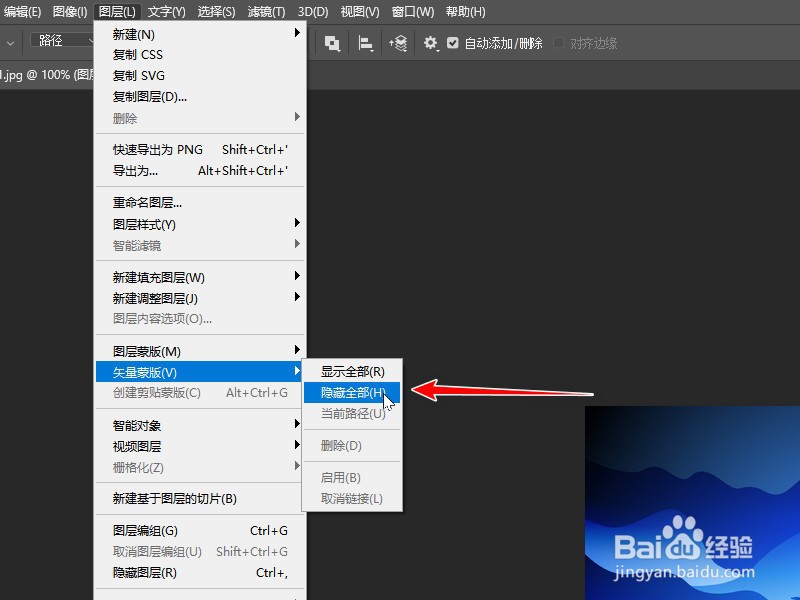This screenshot has height=600, width=800.
Task: Open the 窗口 menu
Action: click(413, 12)
